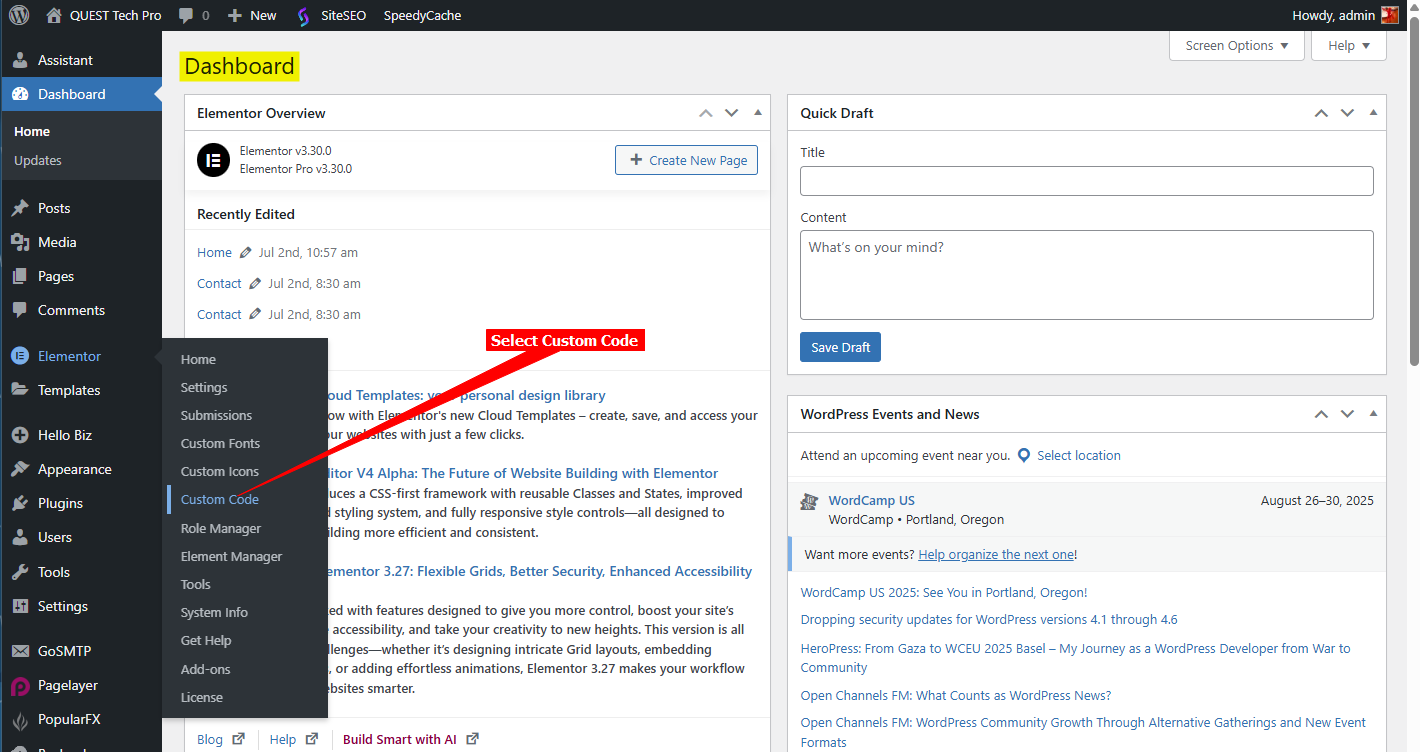This screenshot has width=1420, height=752.
Task: Click the Settings sliders icon in sidebar
Action: [x=20, y=606]
